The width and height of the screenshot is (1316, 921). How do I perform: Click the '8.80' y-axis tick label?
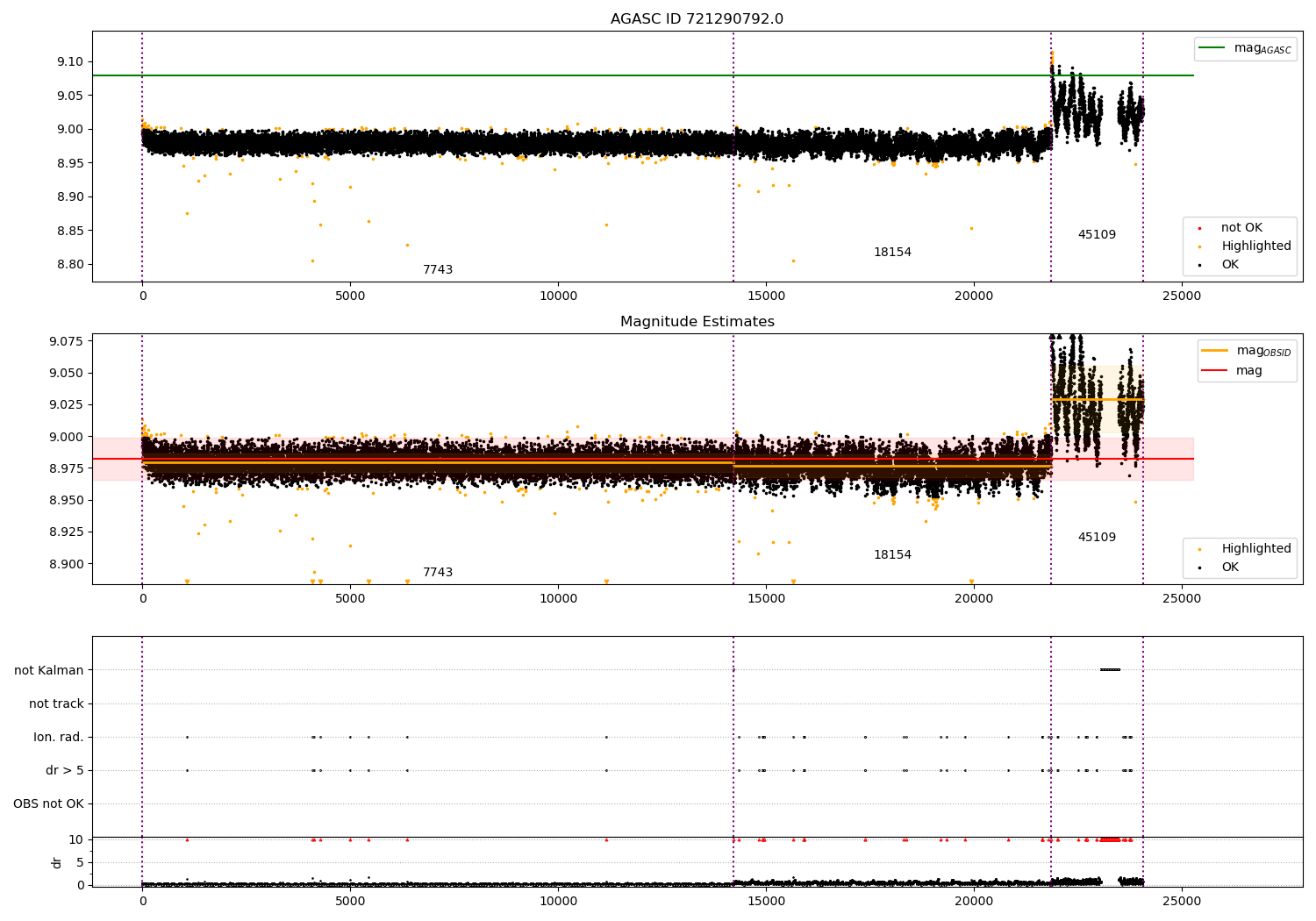tap(72, 265)
